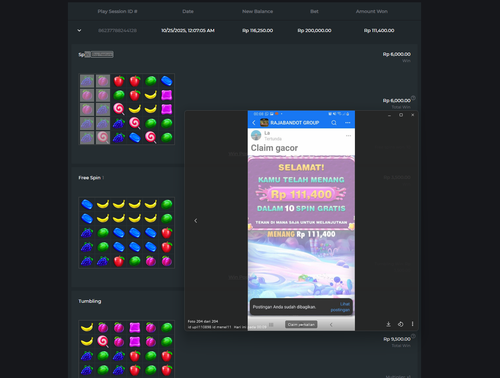This screenshot has height=378, width=500.
Task: Click the Lihat postingan link
Action: pyautogui.click(x=340, y=307)
